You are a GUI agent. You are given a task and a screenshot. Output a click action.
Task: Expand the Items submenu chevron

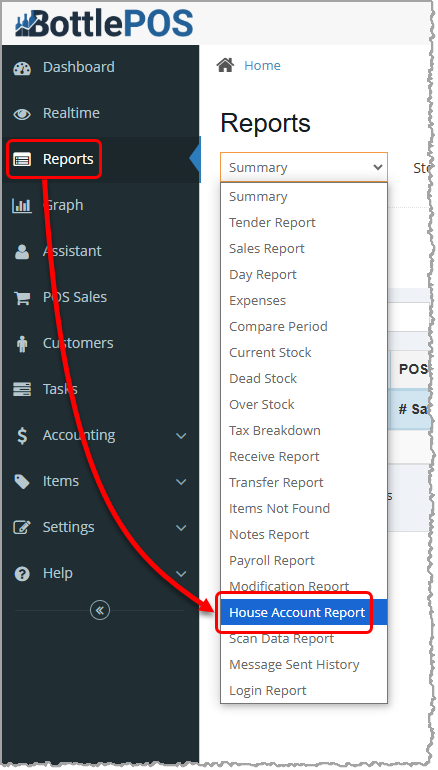(181, 482)
